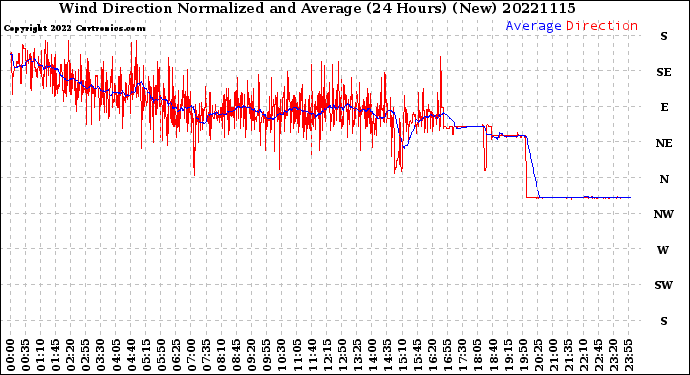Click the 04:05 time axis label
The height and width of the screenshot is (375, 690).
[116, 355]
